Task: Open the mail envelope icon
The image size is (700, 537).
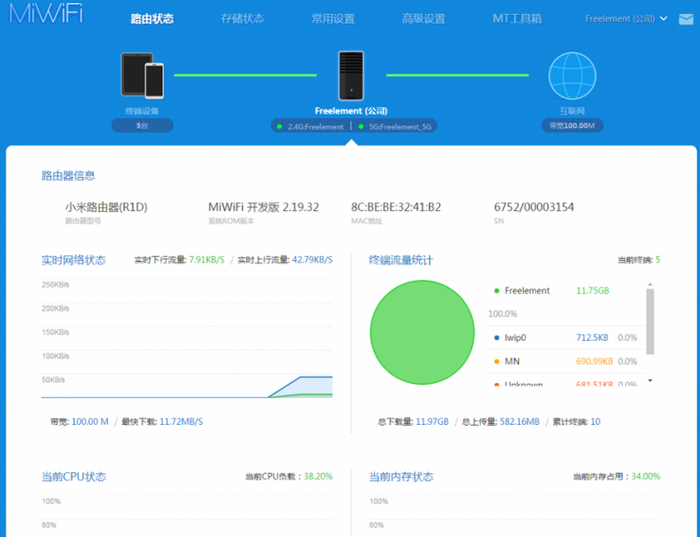Action: click(686, 19)
